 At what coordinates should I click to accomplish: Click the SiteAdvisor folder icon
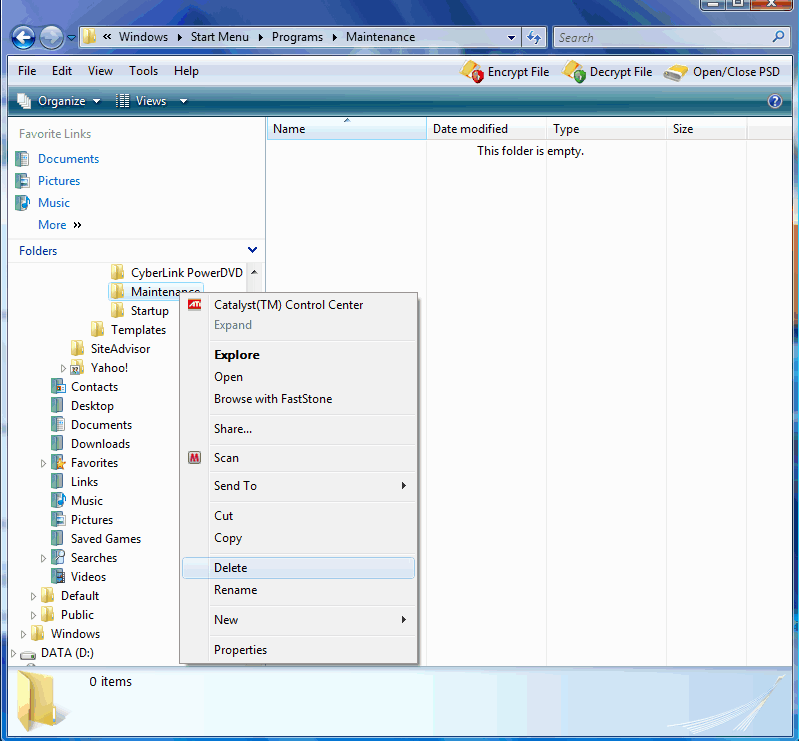click(77, 349)
